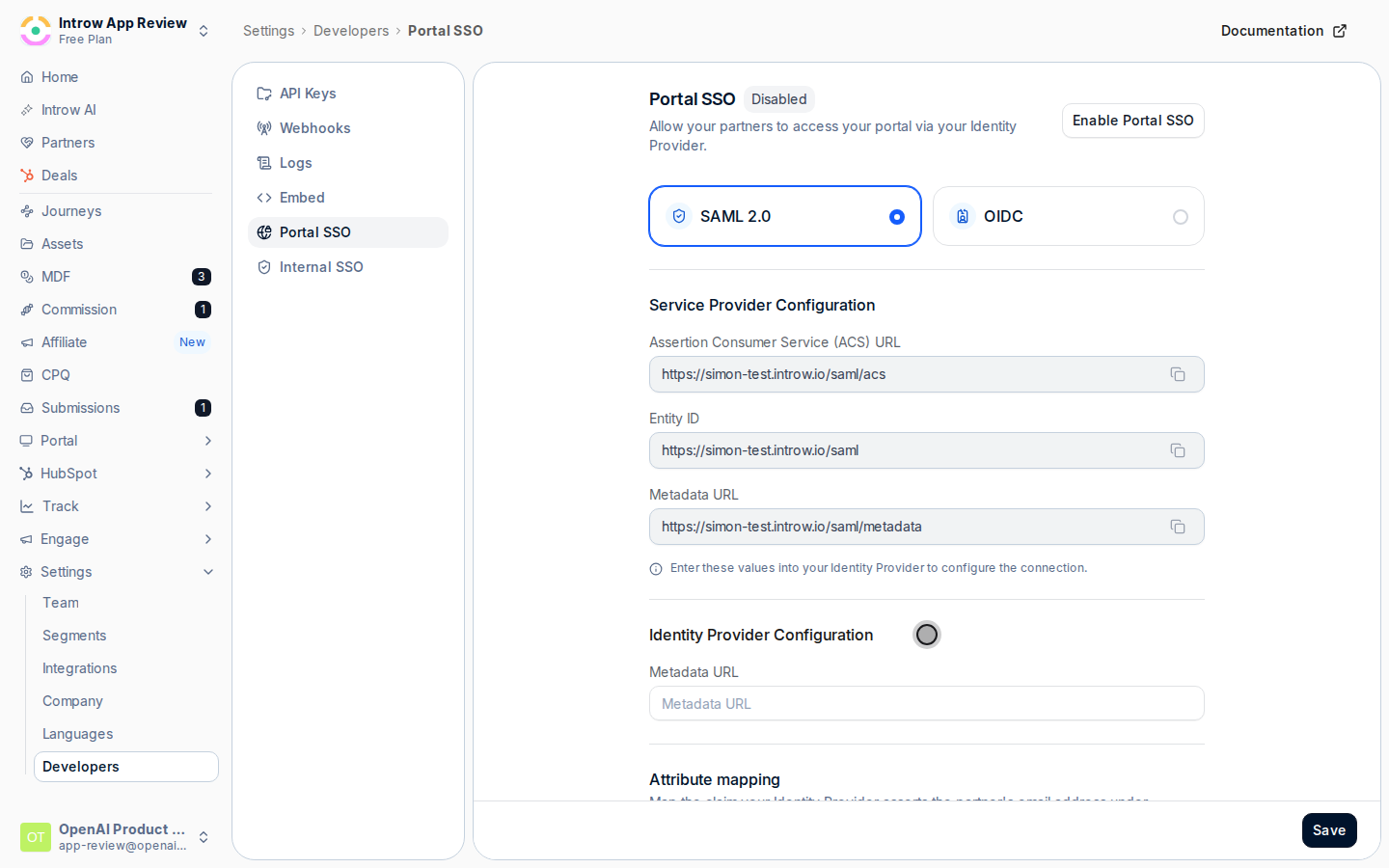Click the Webhooks antenna icon
Image resolution: width=1389 pixels, height=868 pixels.
pos(264,128)
